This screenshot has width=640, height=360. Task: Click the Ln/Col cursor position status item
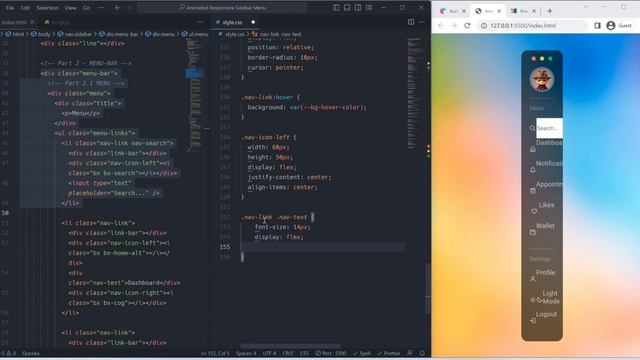[215, 353]
